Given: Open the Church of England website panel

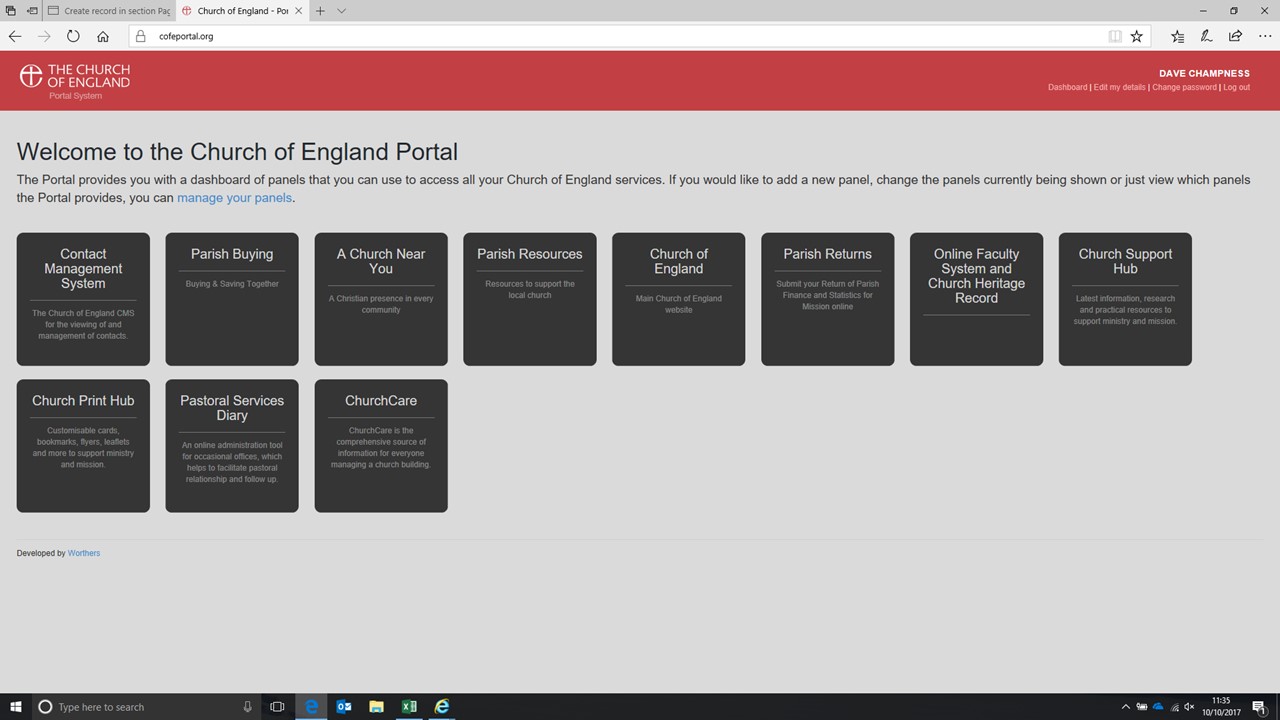Looking at the screenshot, I should [679, 299].
